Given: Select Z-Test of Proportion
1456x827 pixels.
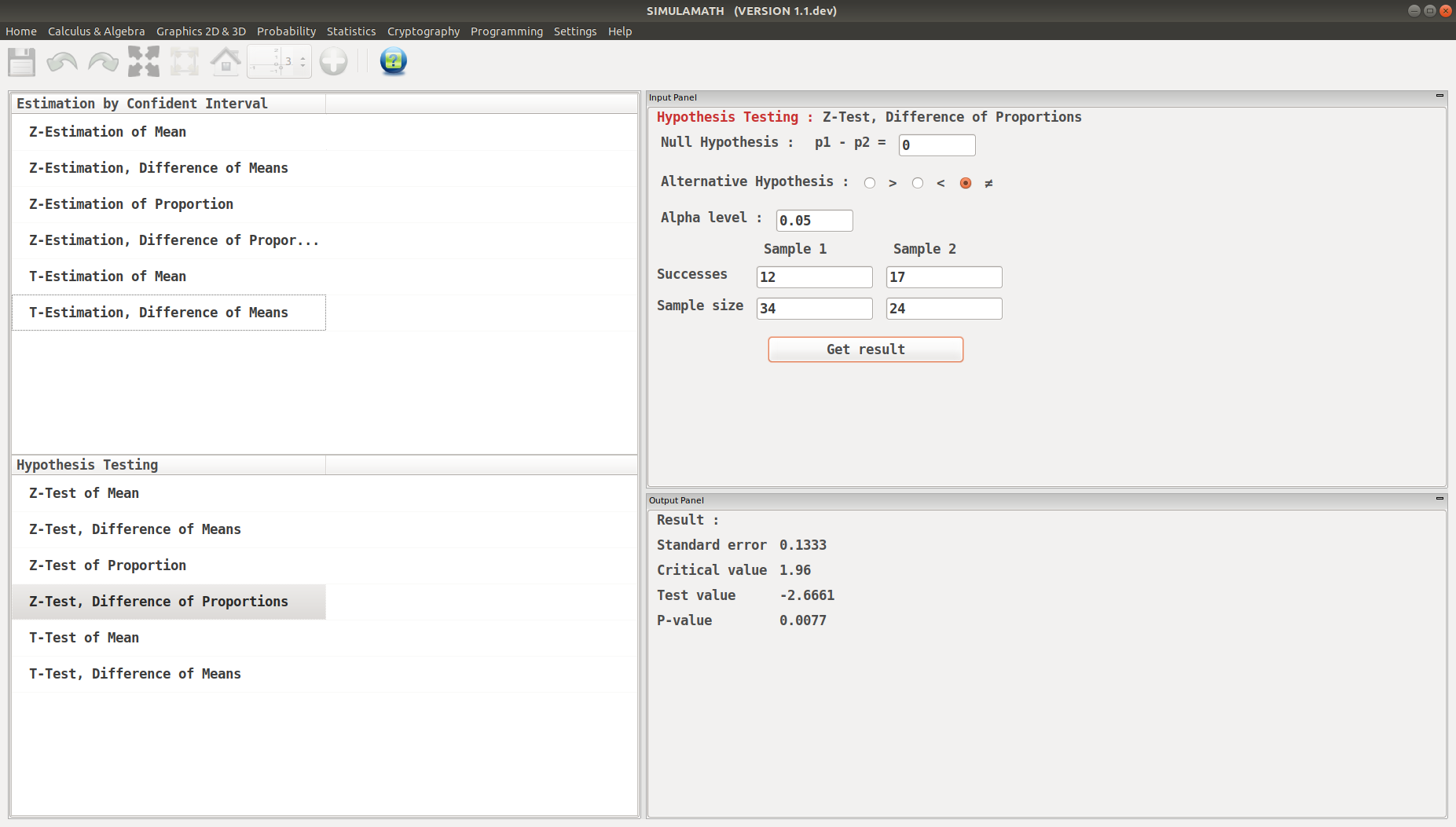Looking at the screenshot, I should (x=168, y=565).
